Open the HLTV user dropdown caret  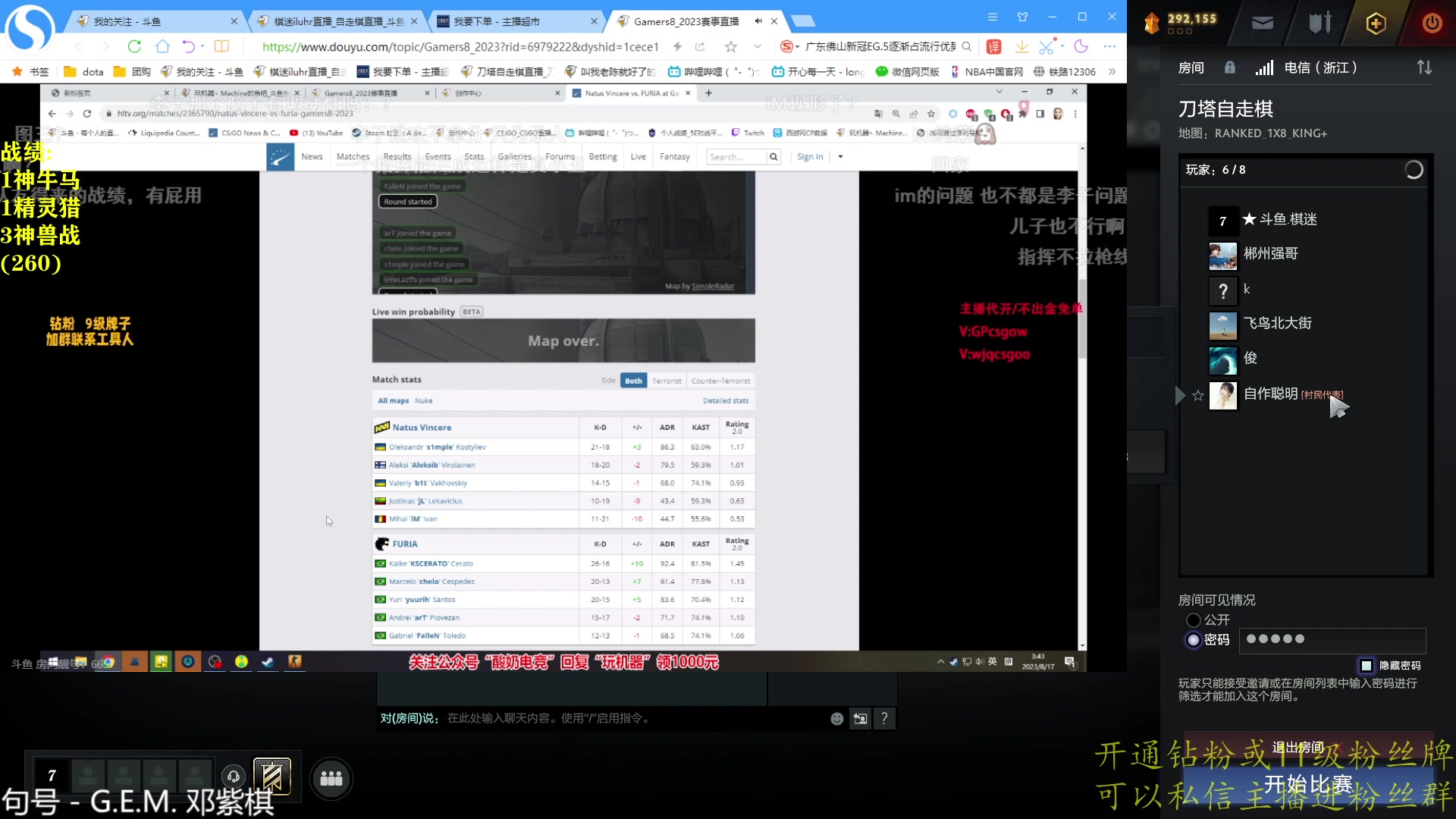point(840,157)
